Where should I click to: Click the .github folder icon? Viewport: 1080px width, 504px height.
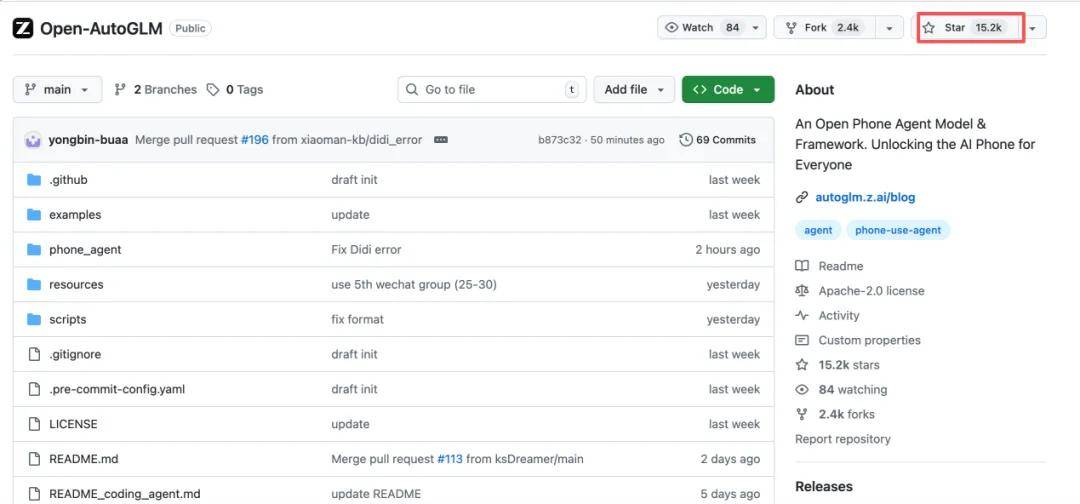click(34, 180)
